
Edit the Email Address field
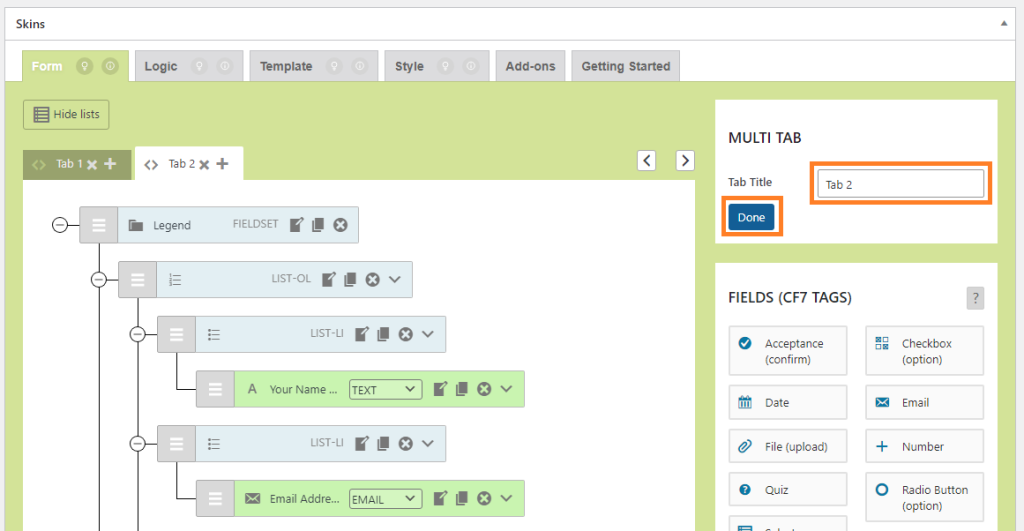coord(440,498)
